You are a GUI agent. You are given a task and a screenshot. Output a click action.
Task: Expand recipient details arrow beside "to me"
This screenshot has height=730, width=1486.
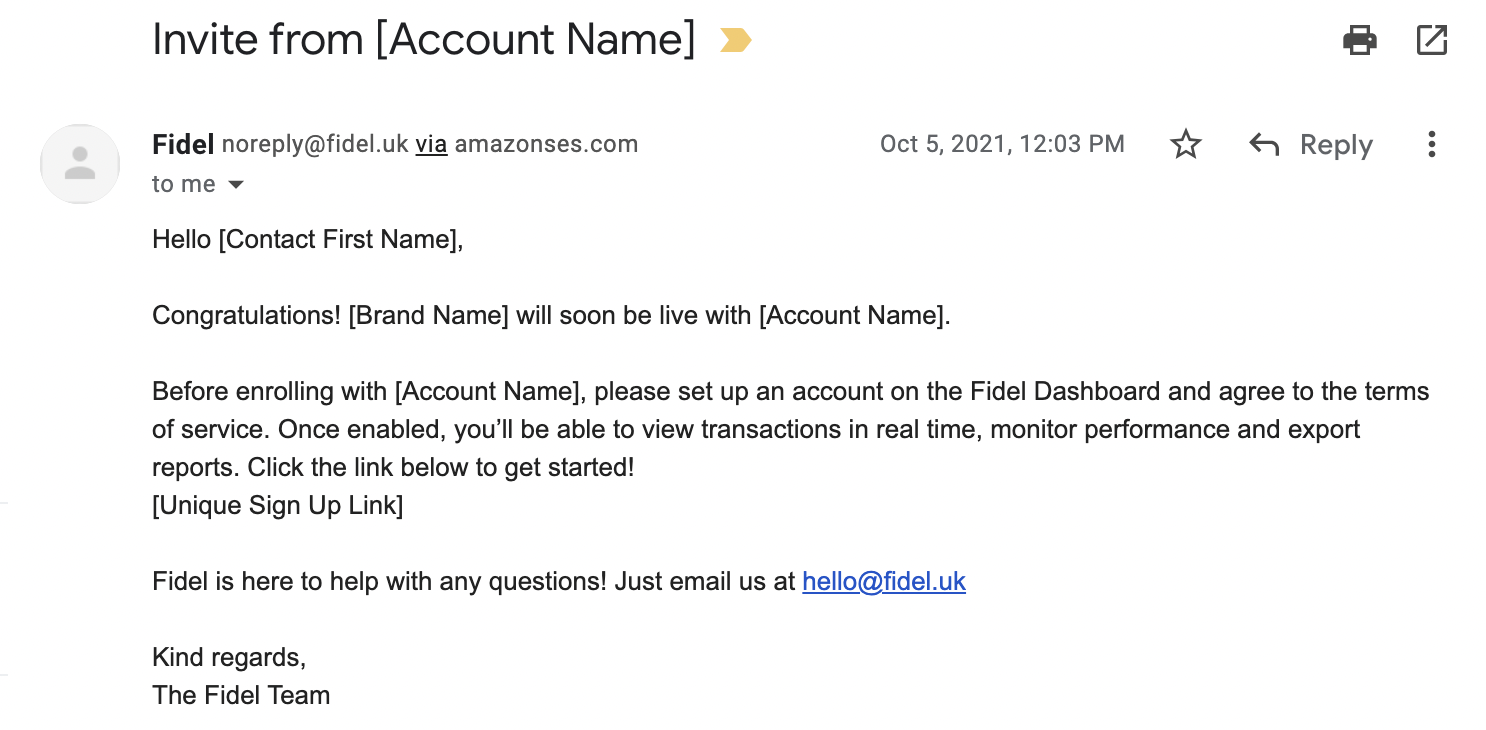tap(237, 185)
